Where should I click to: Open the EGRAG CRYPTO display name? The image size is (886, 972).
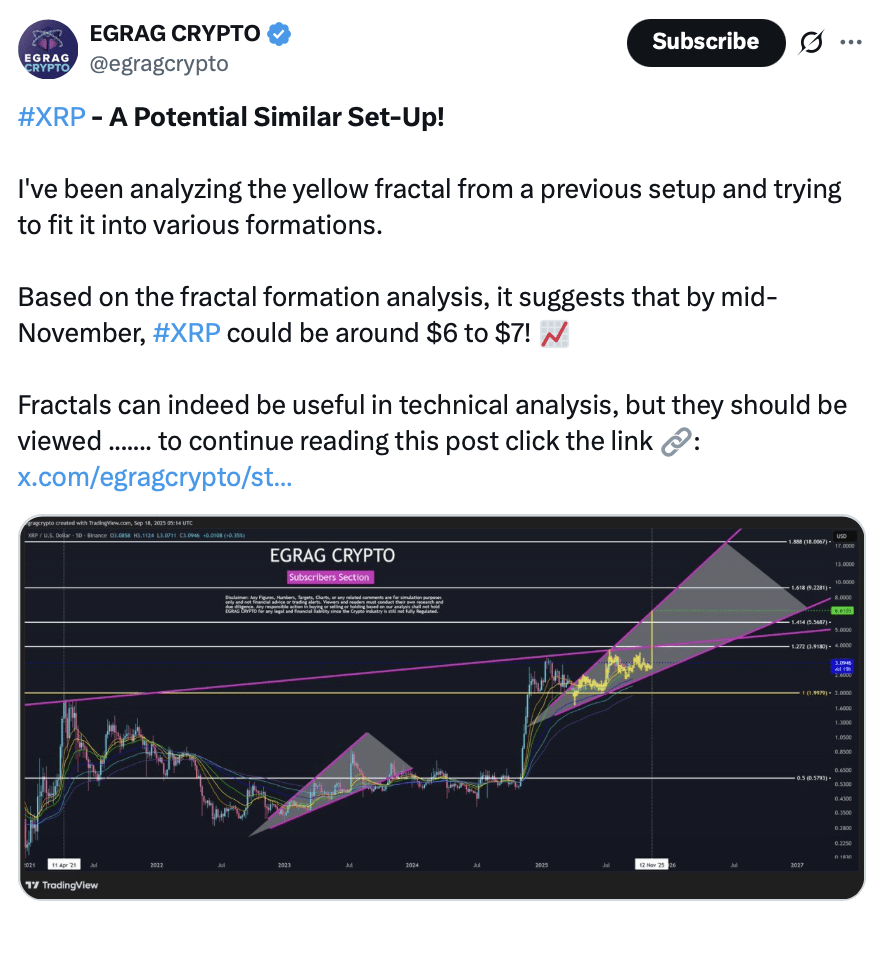tap(175, 34)
